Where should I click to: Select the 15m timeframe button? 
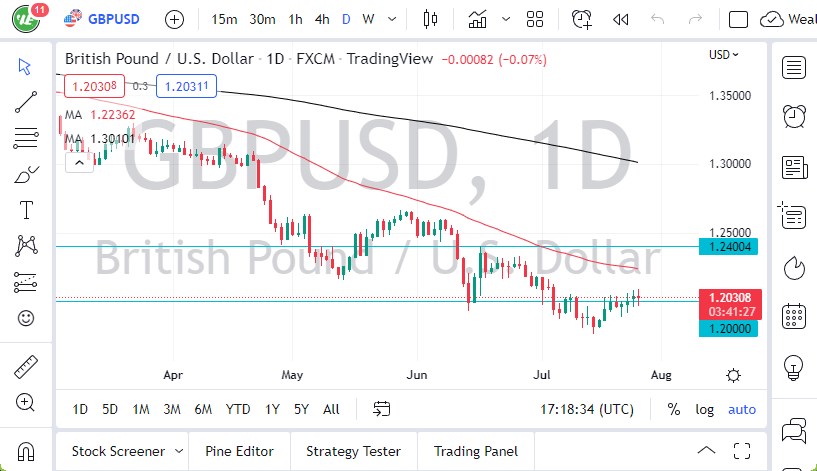coord(225,19)
